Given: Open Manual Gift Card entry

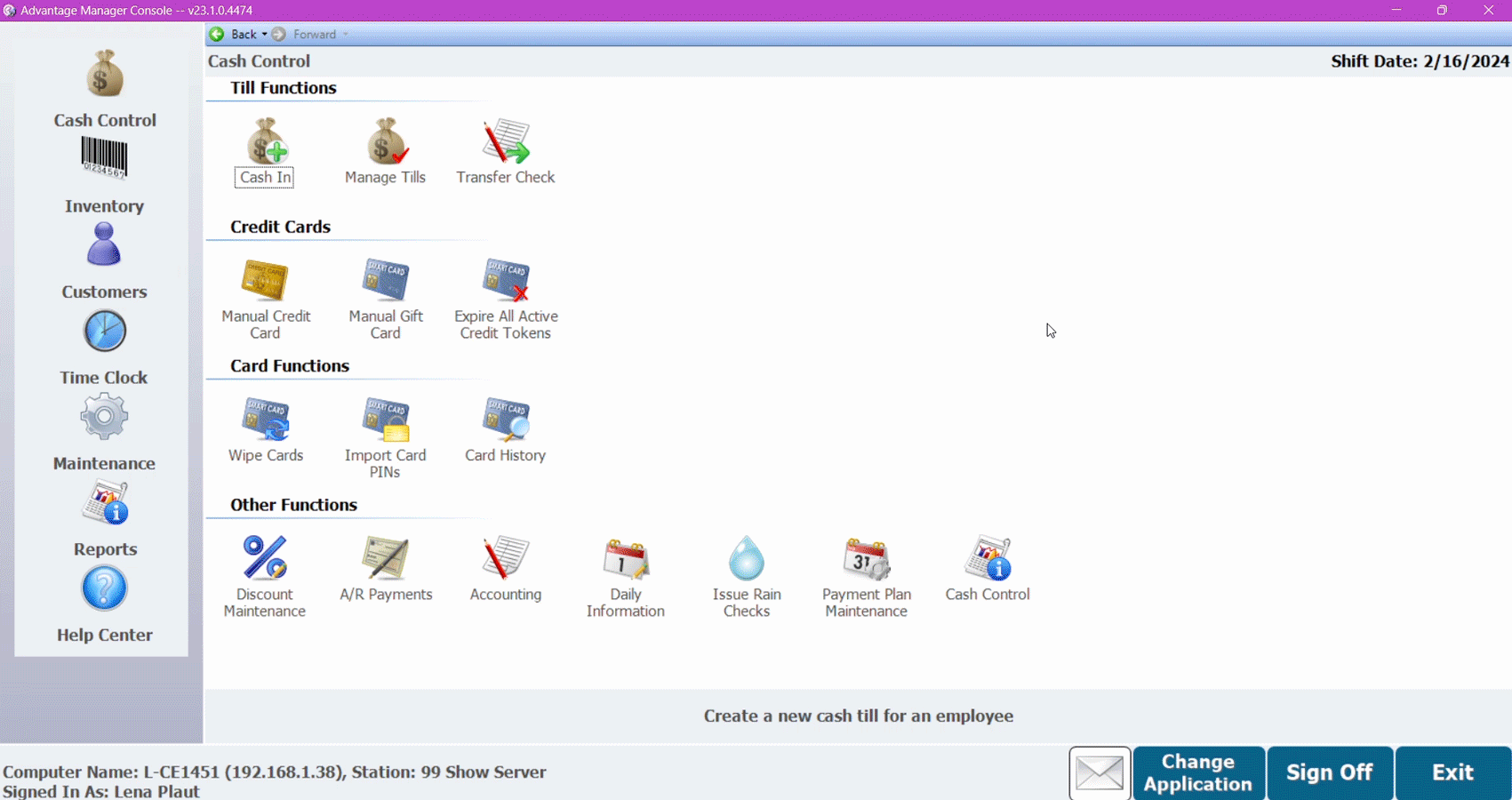Looking at the screenshot, I should pos(386,300).
